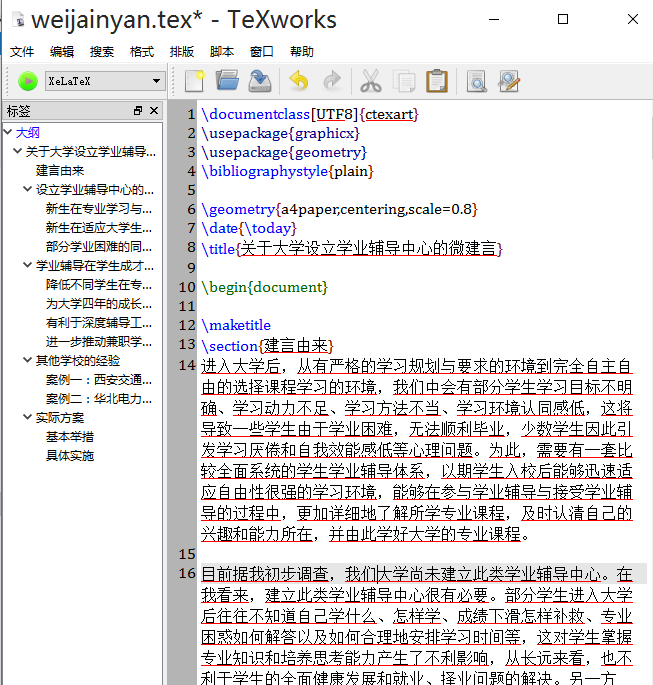Select the 其他学校的经验 outline entry
653x685 pixels.
(x=78, y=360)
